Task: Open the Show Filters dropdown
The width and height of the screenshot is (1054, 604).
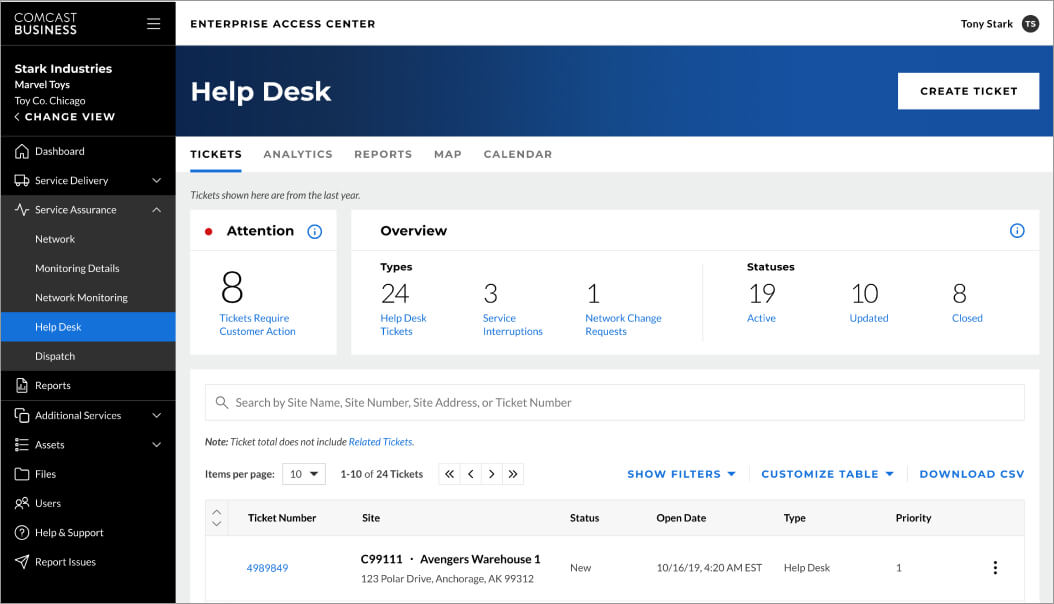Action: point(681,474)
